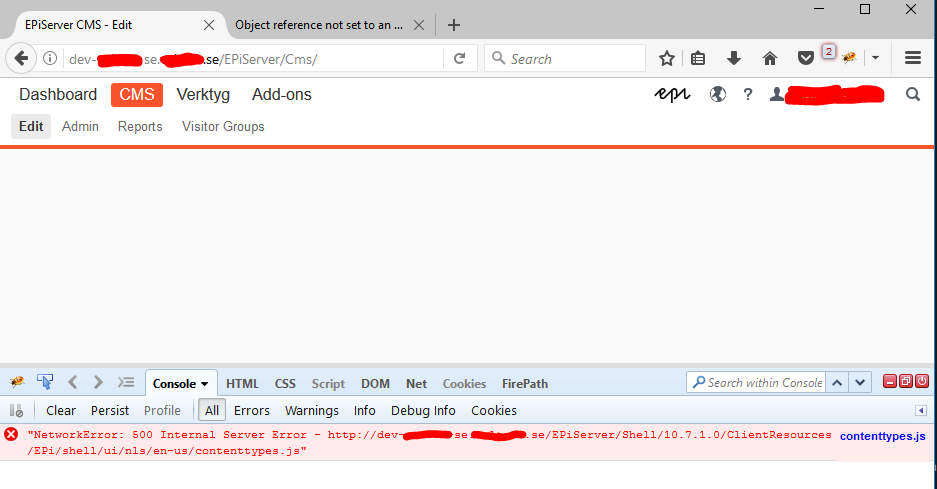
Task: Focus the browser URL address bar
Action: click(254, 59)
